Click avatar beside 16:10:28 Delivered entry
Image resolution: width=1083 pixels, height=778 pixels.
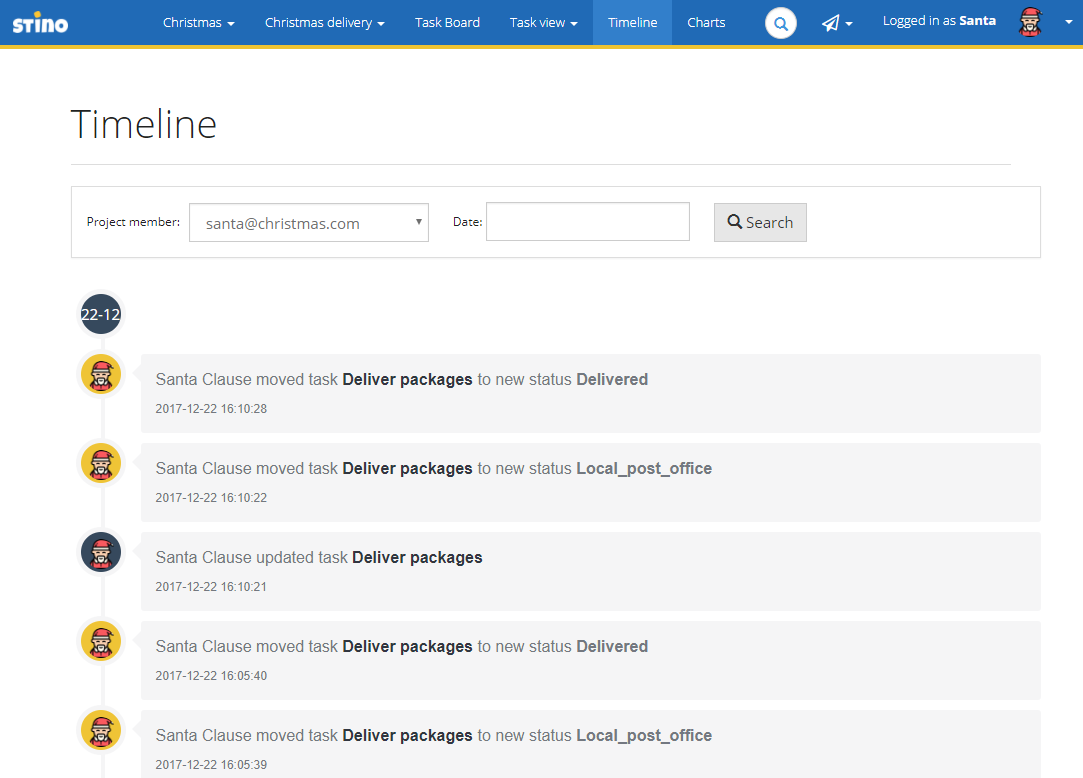pyautogui.click(x=101, y=374)
